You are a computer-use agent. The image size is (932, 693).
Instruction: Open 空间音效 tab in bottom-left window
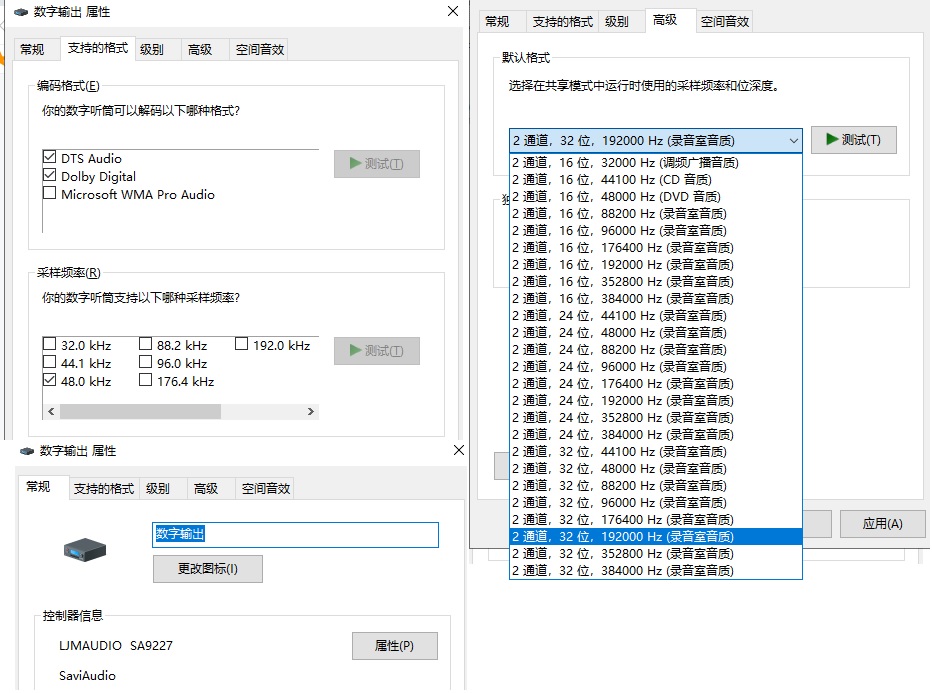pyautogui.click(x=266, y=489)
